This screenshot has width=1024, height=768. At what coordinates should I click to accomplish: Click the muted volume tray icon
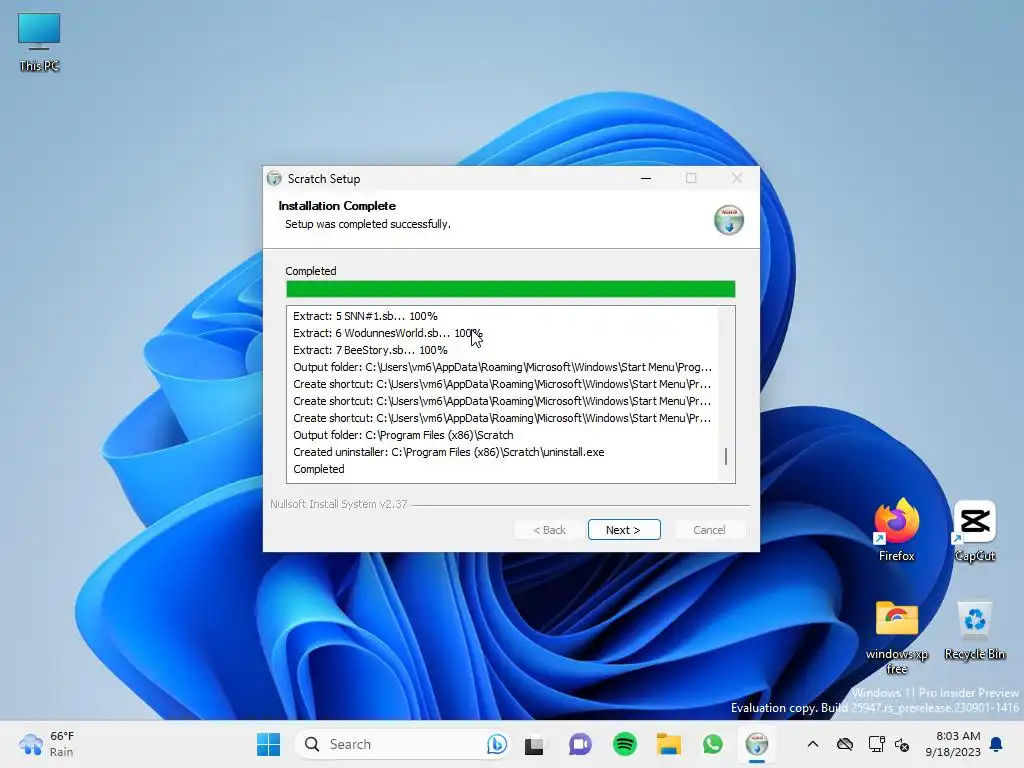point(902,744)
